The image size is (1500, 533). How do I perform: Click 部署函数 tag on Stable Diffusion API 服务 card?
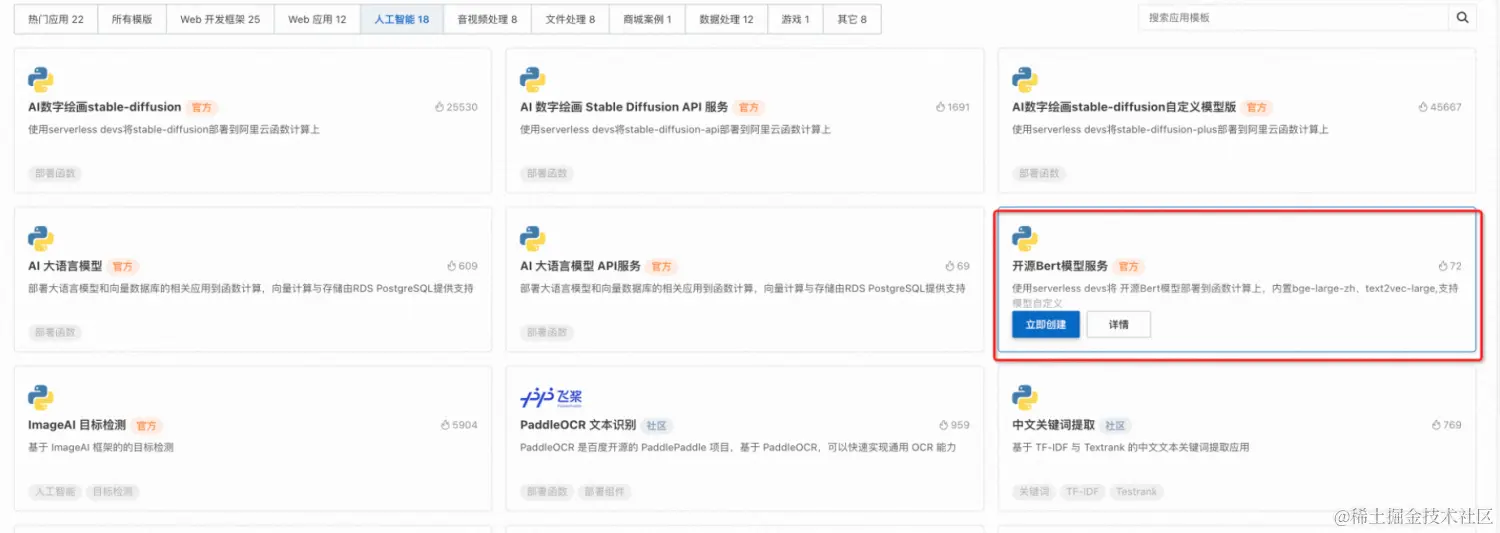click(547, 173)
